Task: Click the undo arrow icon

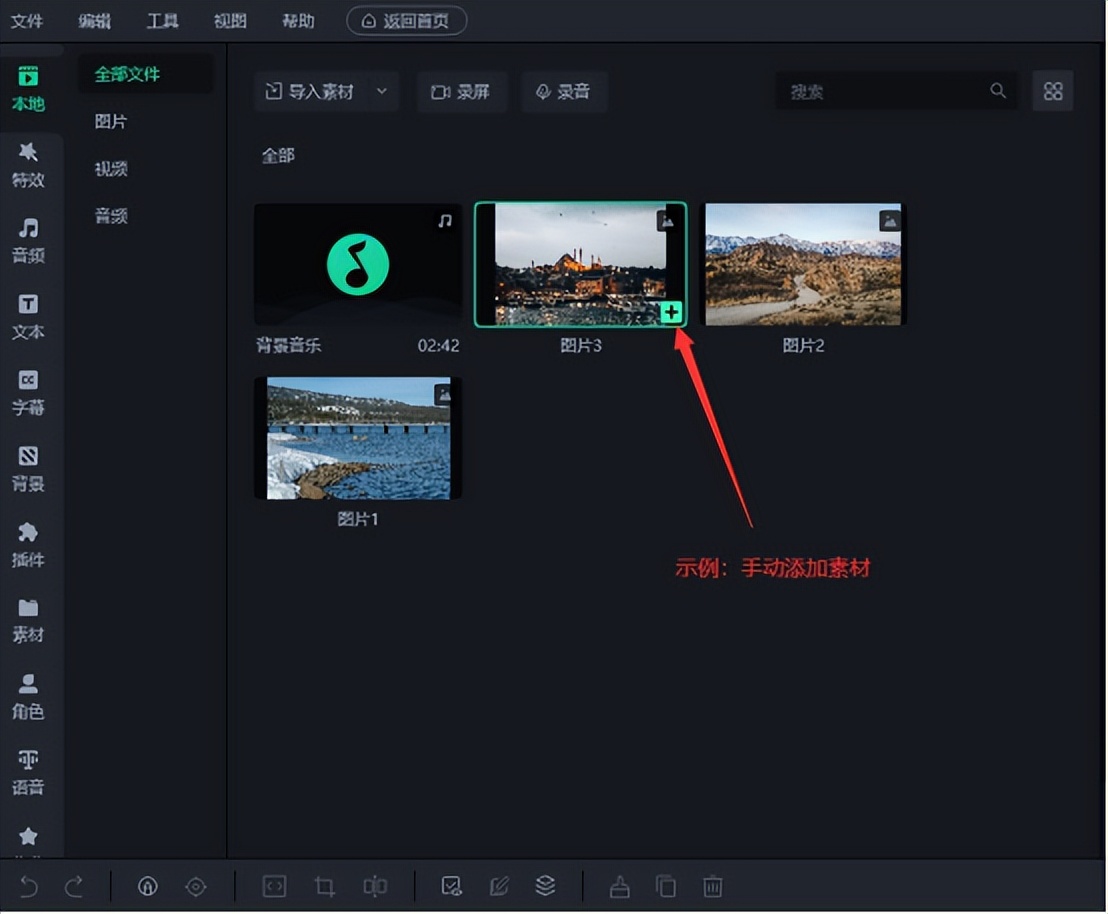Action: pos(29,886)
